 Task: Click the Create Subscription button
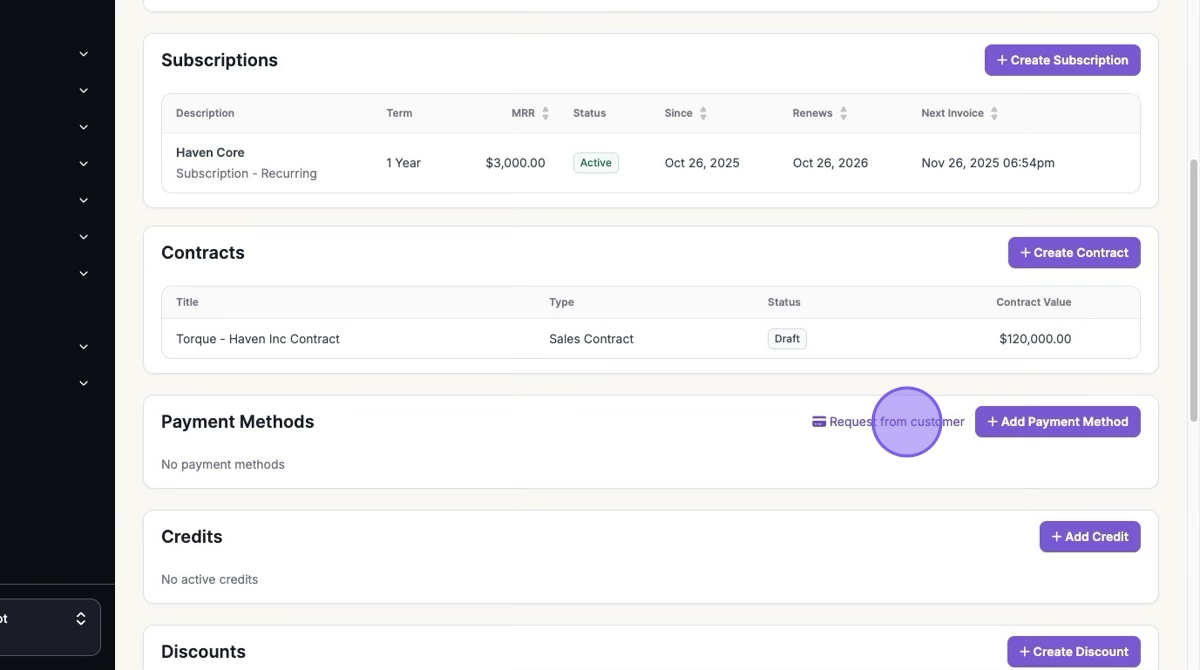pyautogui.click(x=1062, y=60)
